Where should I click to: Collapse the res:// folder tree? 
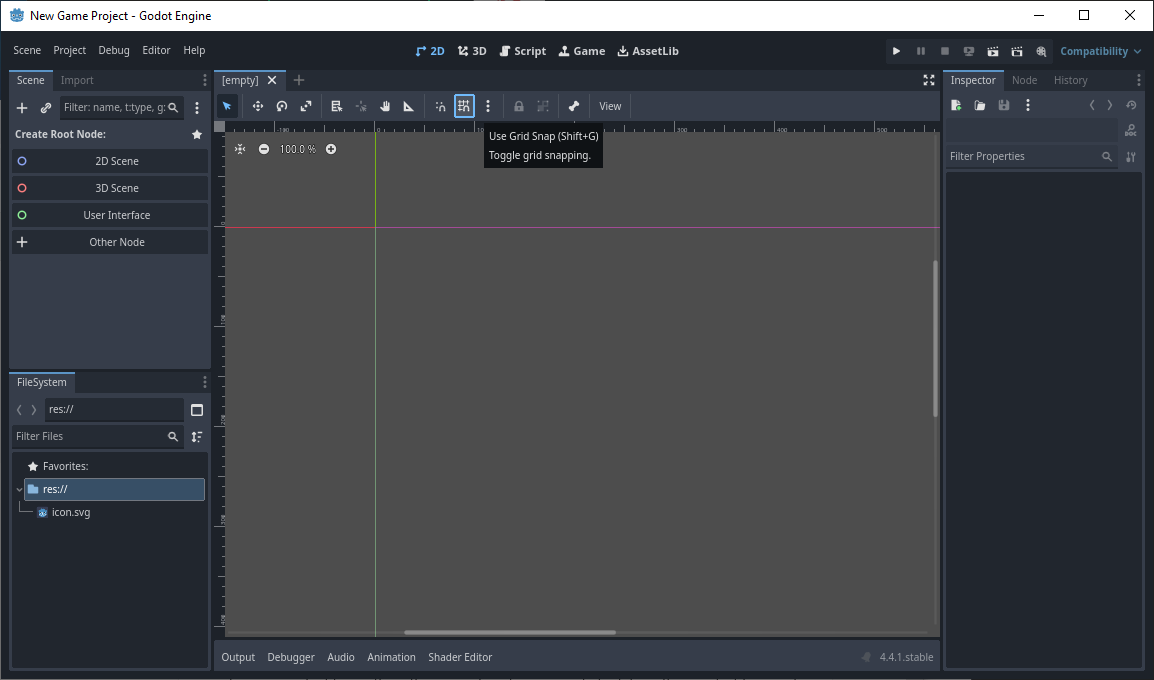[x=19, y=490]
